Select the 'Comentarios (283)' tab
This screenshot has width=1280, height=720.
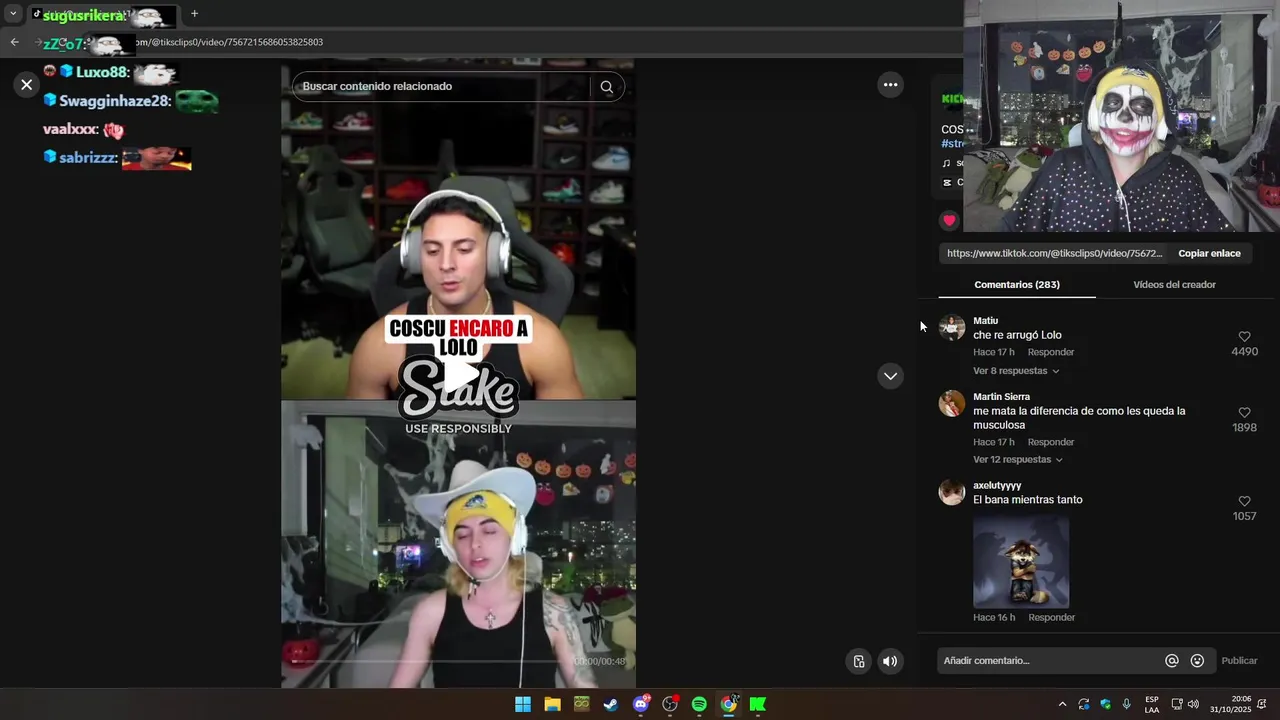[x=1017, y=285]
